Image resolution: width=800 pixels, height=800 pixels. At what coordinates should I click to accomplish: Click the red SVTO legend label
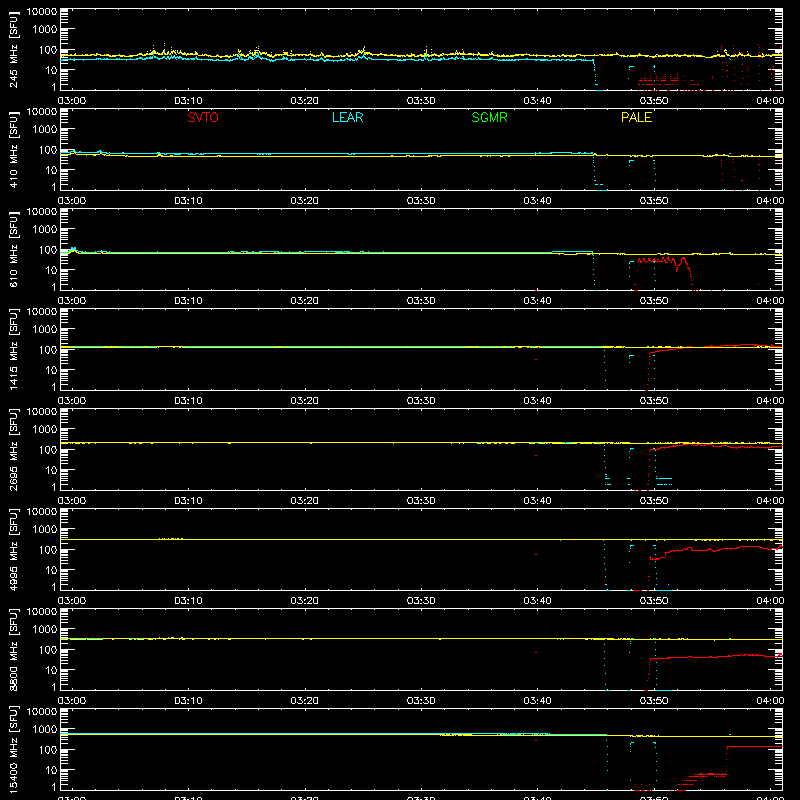coord(203,117)
